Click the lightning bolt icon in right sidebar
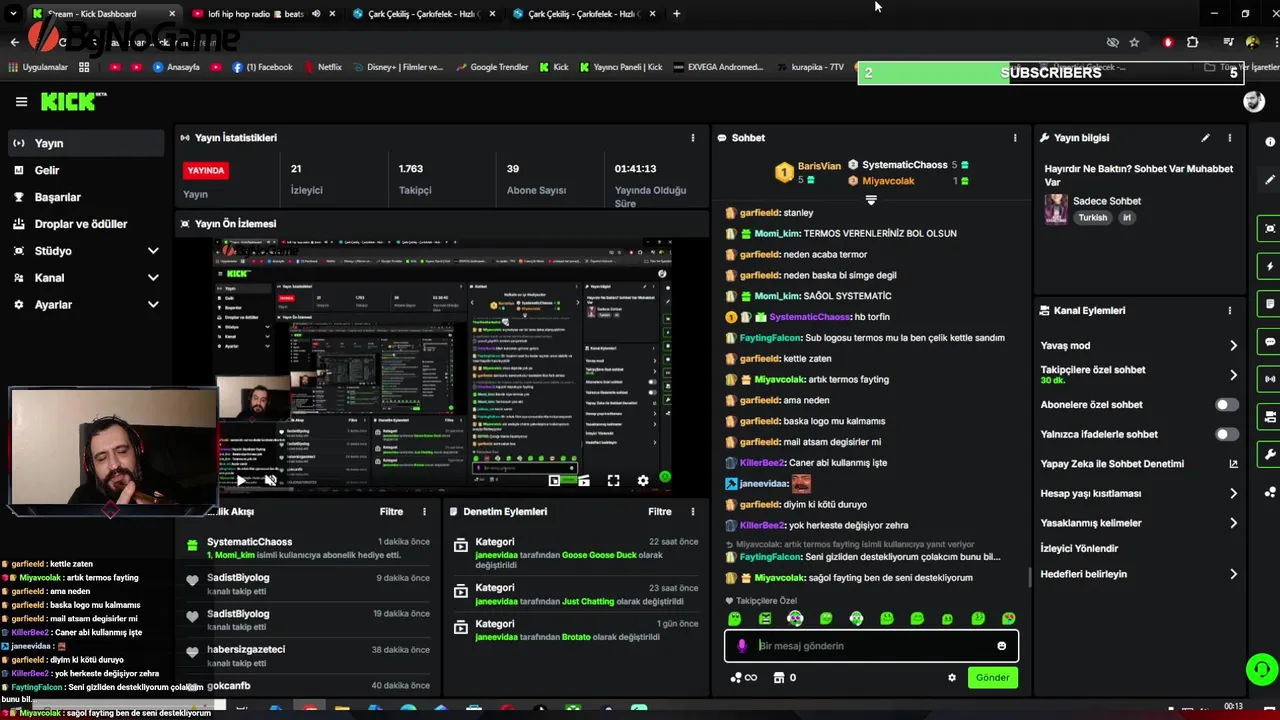The image size is (1280, 720). point(1270,267)
